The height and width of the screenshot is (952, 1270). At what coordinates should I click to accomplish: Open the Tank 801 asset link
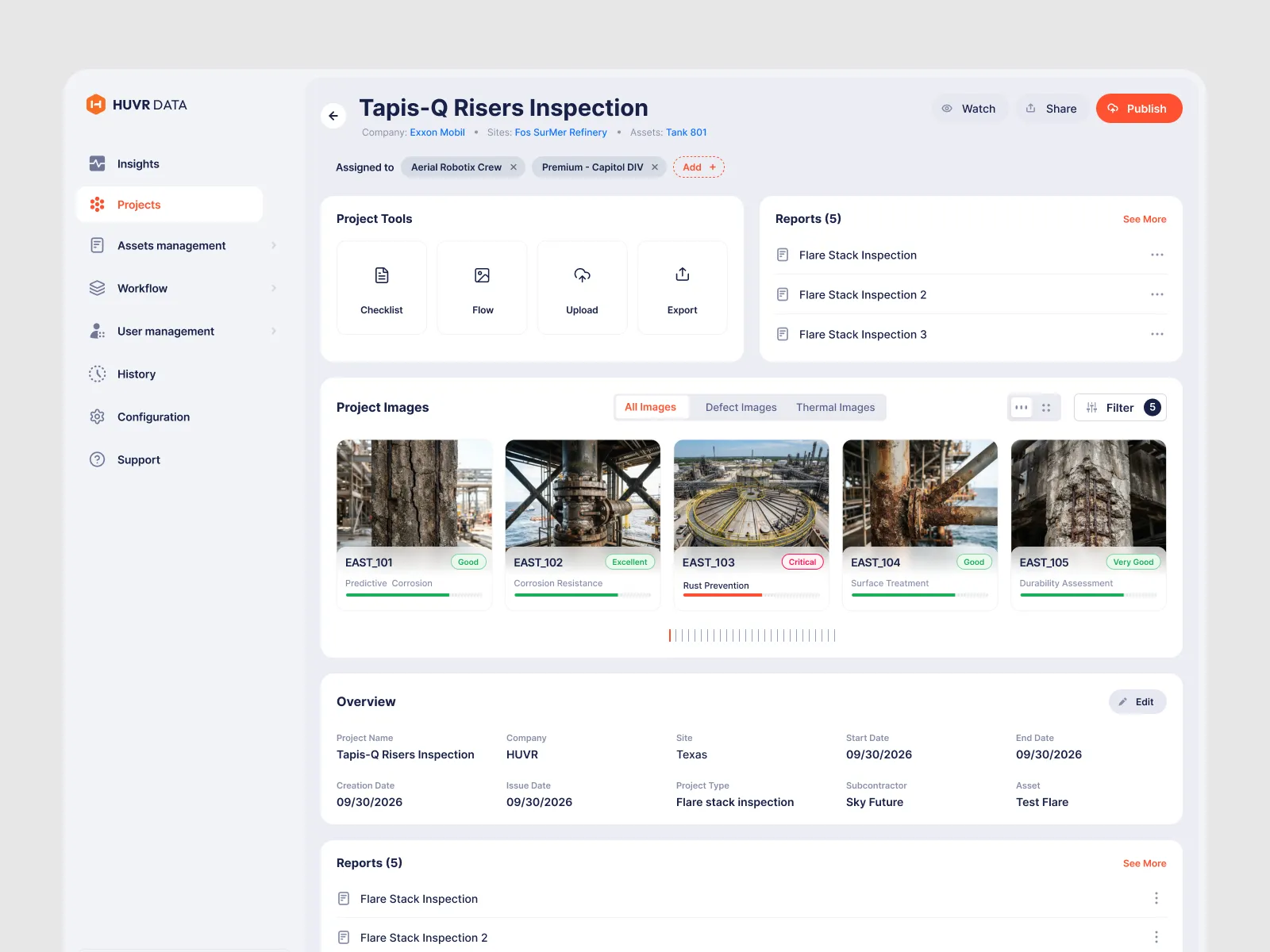tap(687, 132)
